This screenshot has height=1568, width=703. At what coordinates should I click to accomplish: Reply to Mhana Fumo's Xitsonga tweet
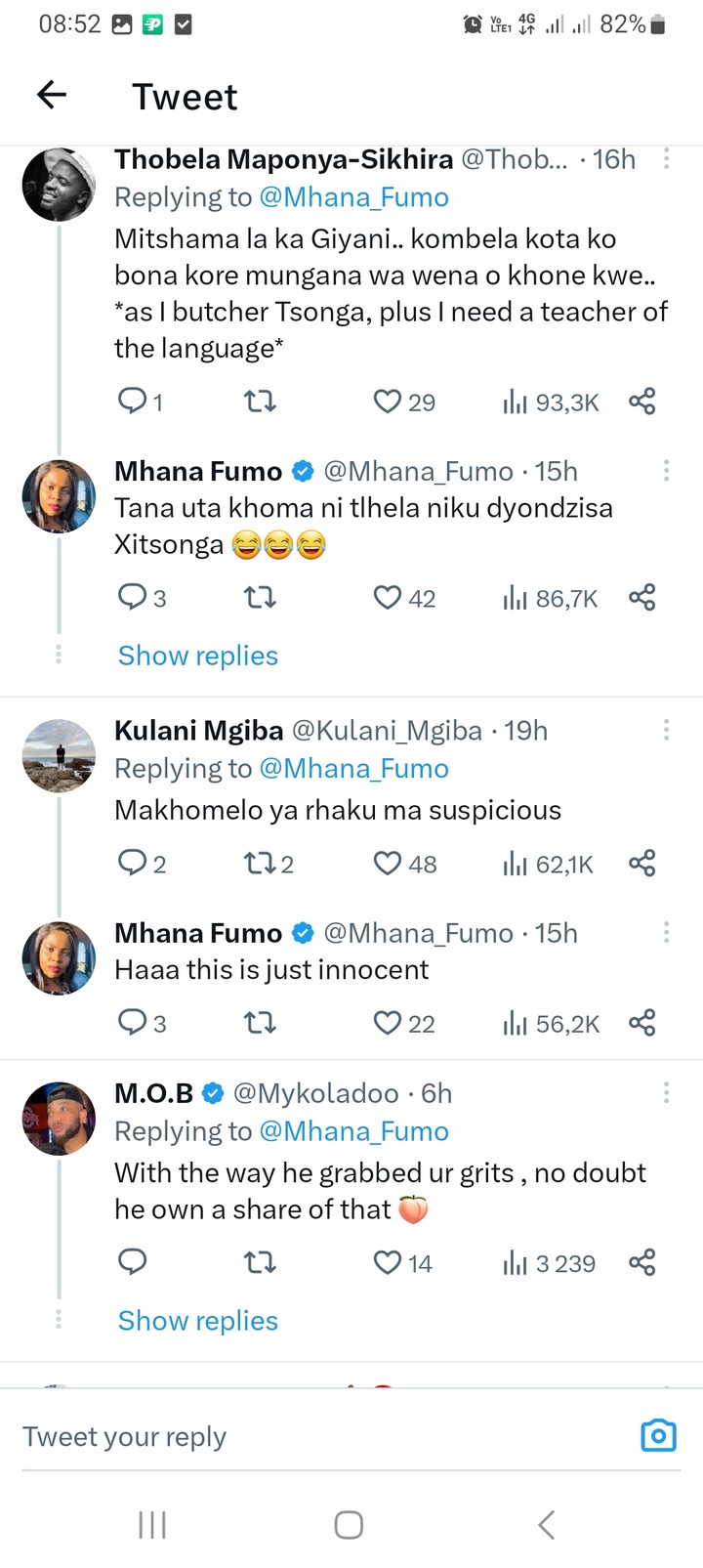(x=132, y=598)
